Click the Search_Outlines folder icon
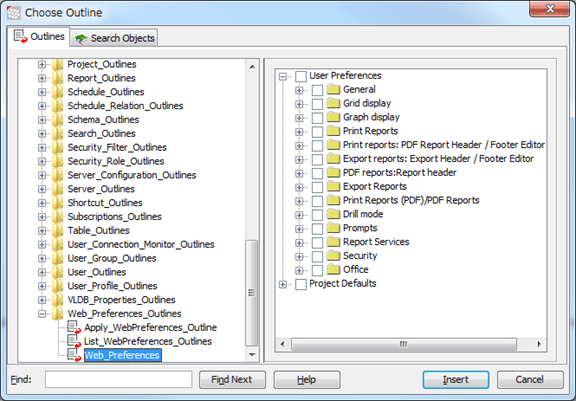 [58, 134]
